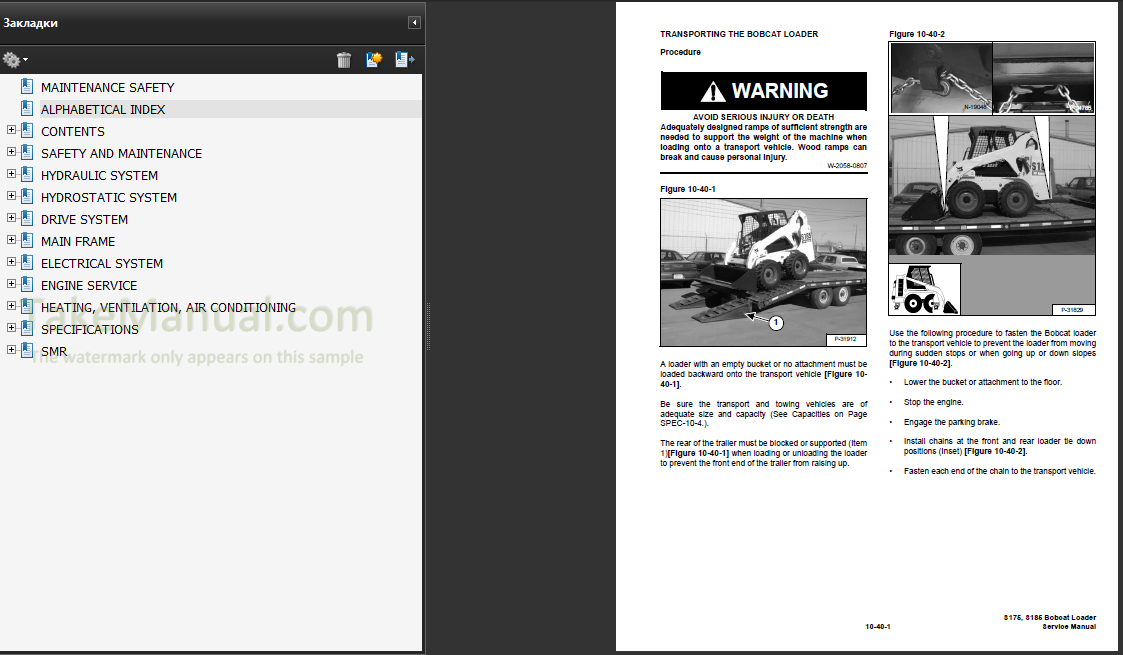Collapse the Закладки bookmarks panel

414,23
